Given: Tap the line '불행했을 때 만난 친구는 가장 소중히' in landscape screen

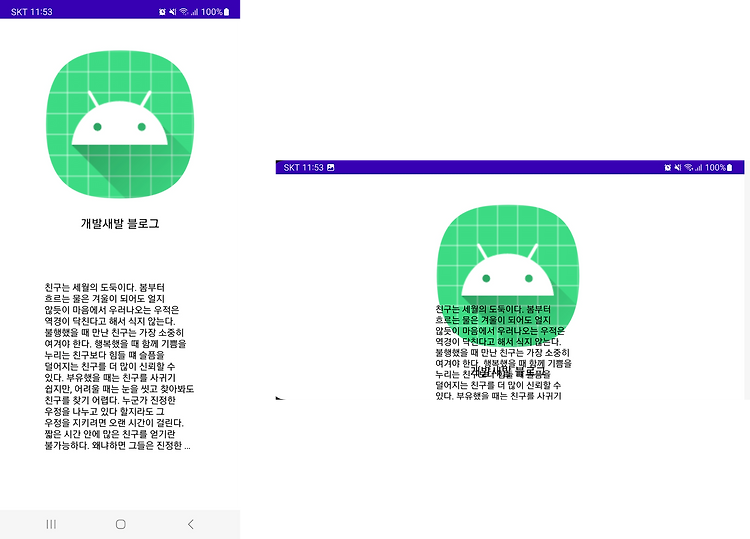Looking at the screenshot, I should 503,352.
